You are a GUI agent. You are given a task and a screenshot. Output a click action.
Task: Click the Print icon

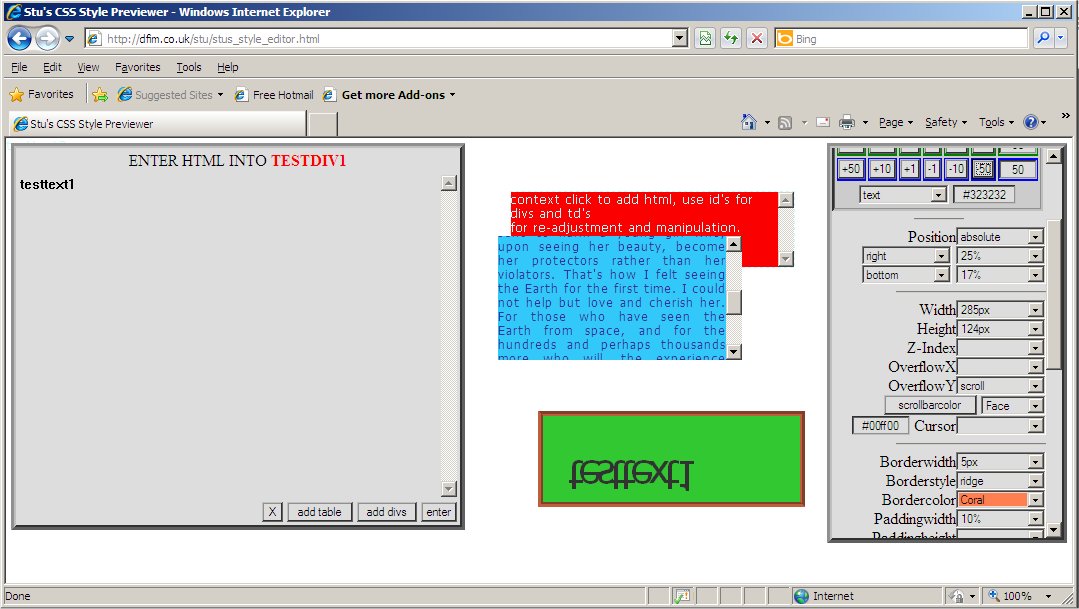(847, 123)
